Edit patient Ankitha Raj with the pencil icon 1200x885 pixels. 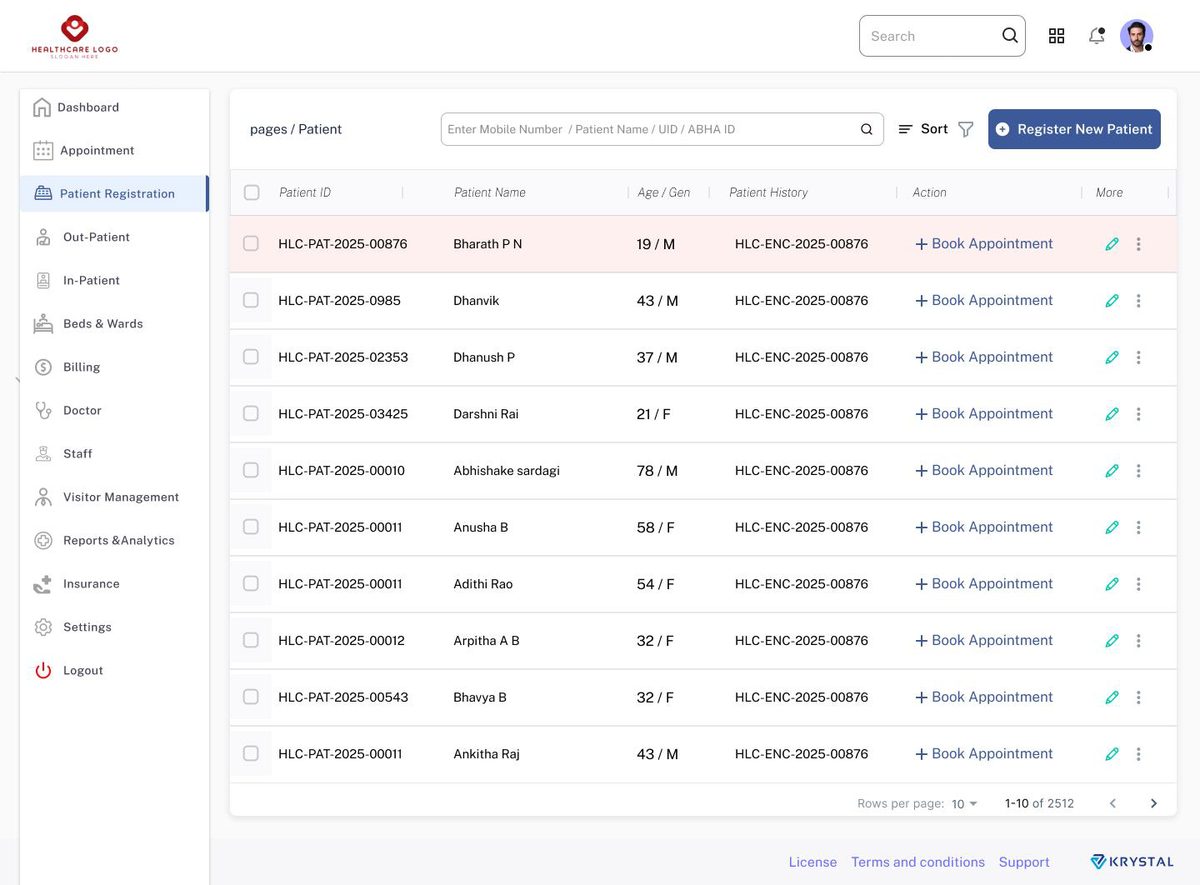pyautogui.click(x=1112, y=754)
